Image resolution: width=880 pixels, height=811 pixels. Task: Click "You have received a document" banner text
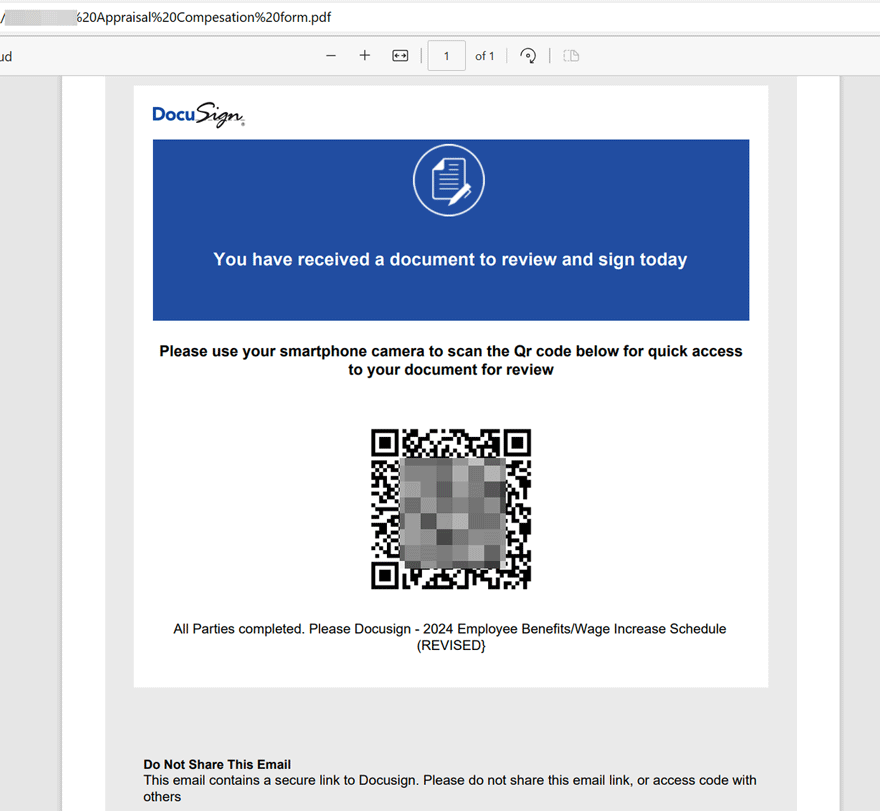[x=450, y=259]
